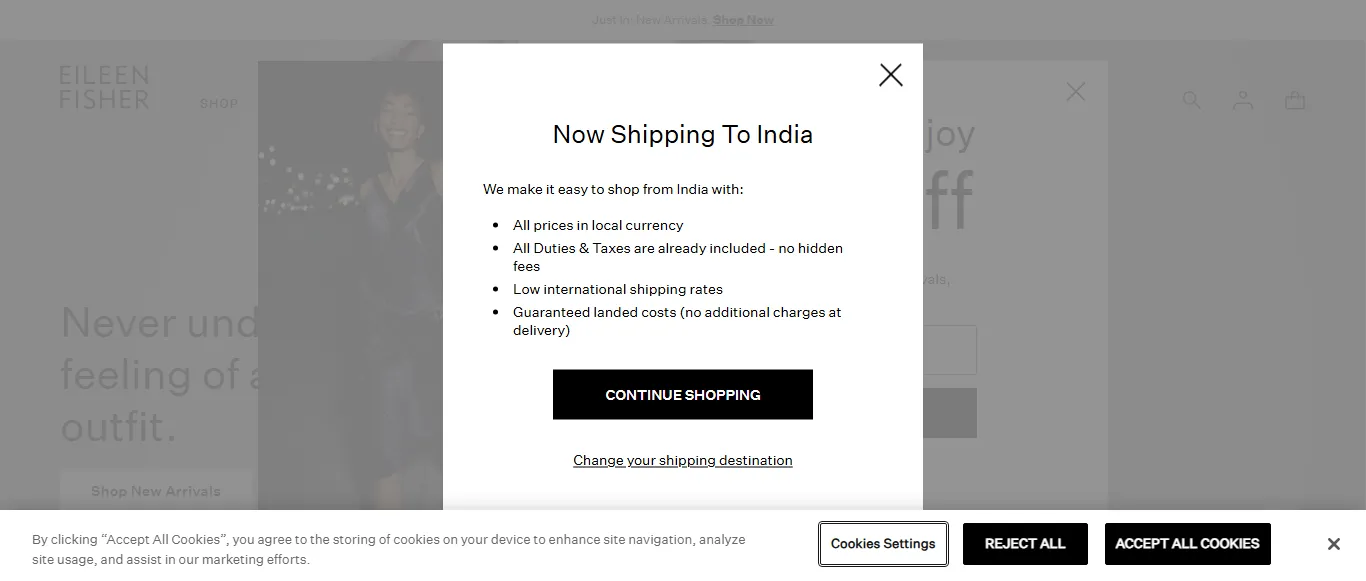The height and width of the screenshot is (581, 1366).
Task: Open the shopping bag icon
Action: coord(1295,100)
